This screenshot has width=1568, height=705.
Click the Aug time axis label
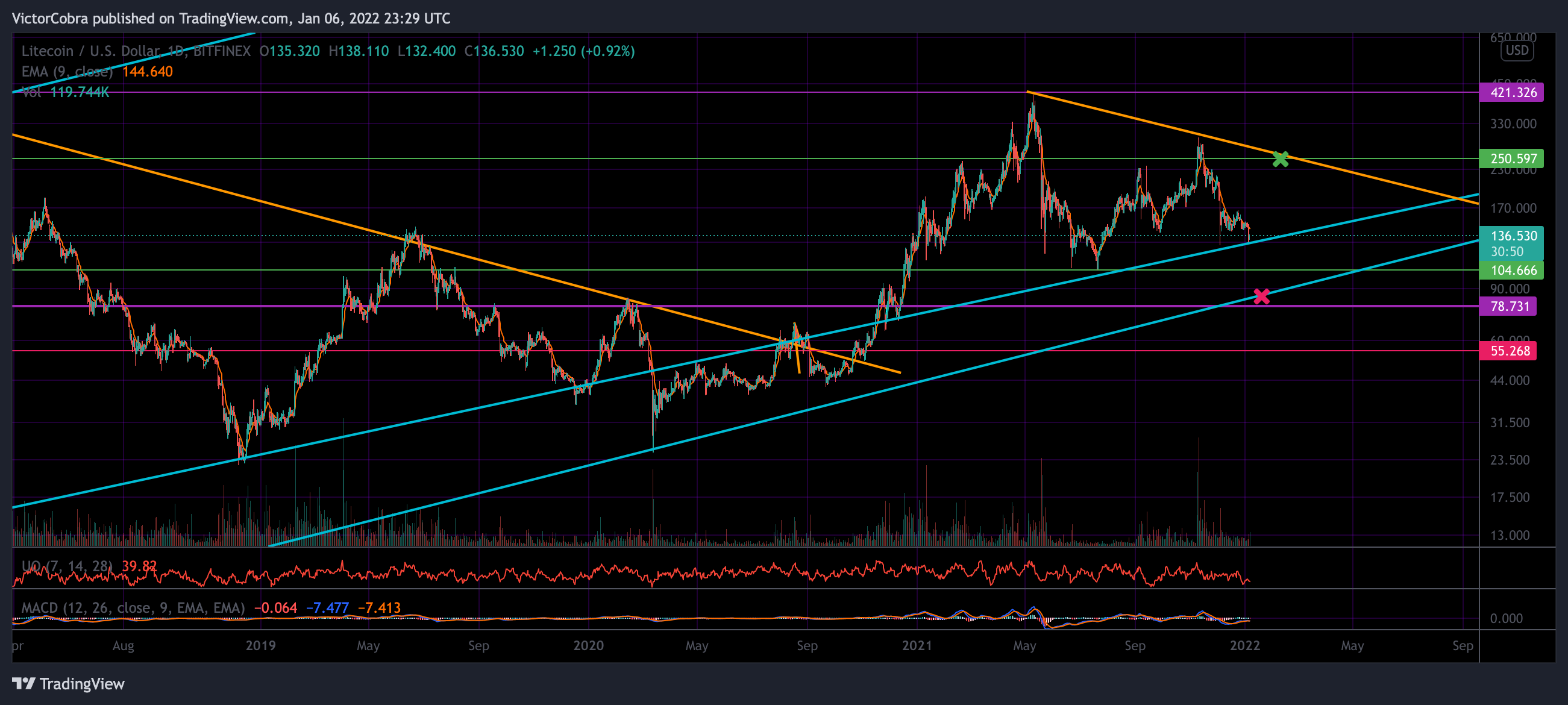[123, 645]
